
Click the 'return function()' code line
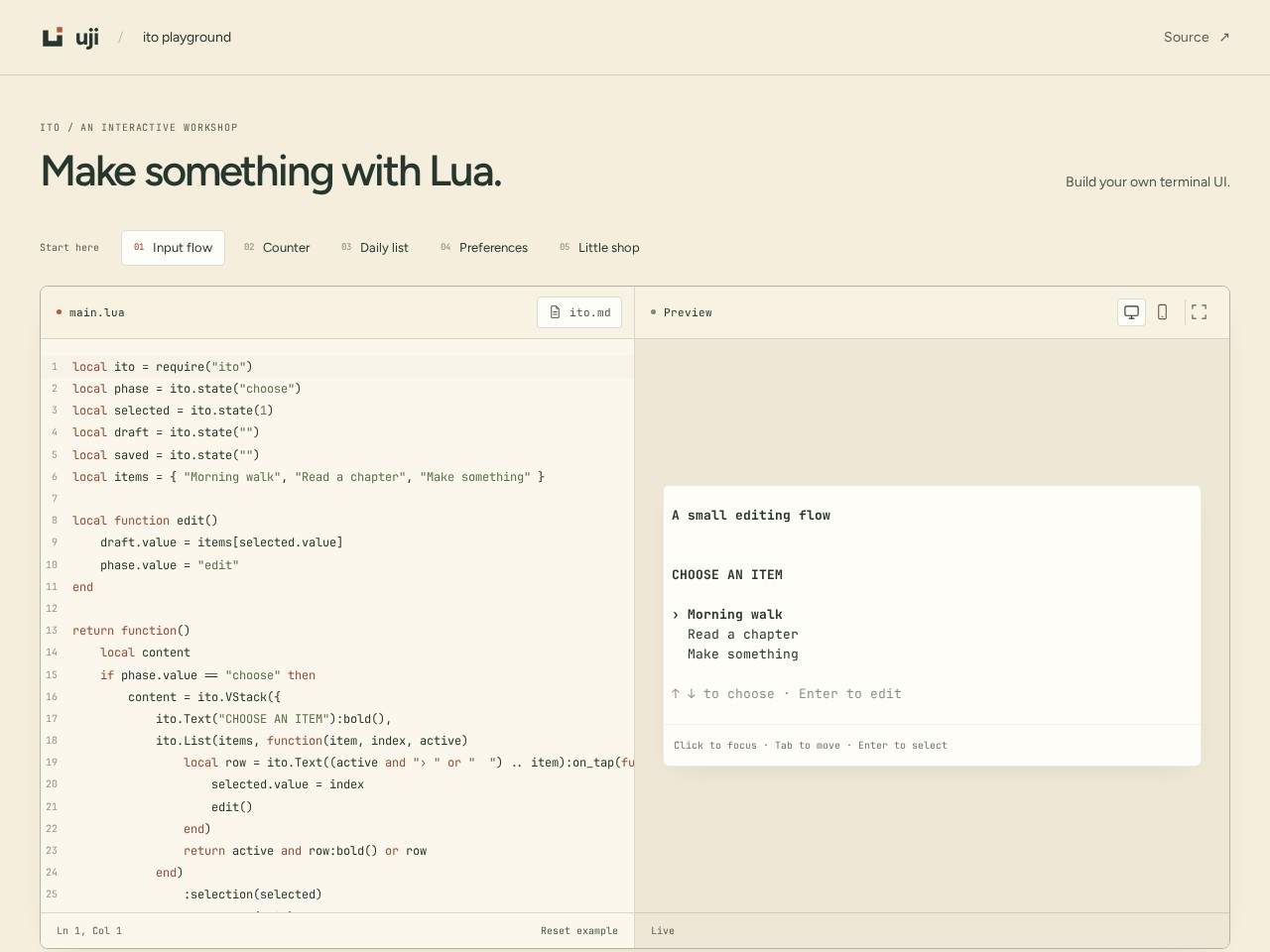coord(131,631)
